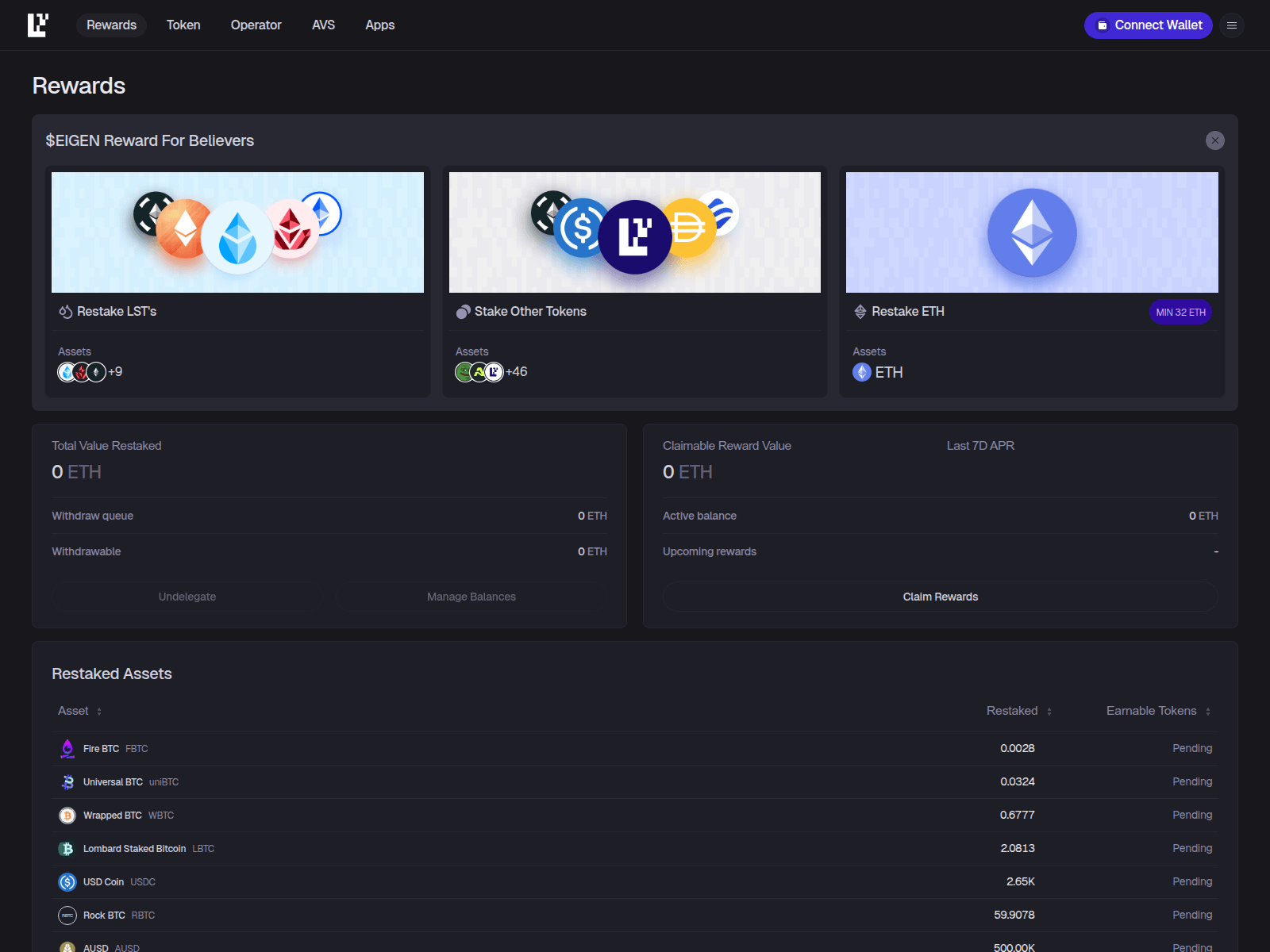This screenshot has height=952, width=1270.
Task: Click the 59.9078 restaked value
Action: pyautogui.click(x=1014, y=915)
